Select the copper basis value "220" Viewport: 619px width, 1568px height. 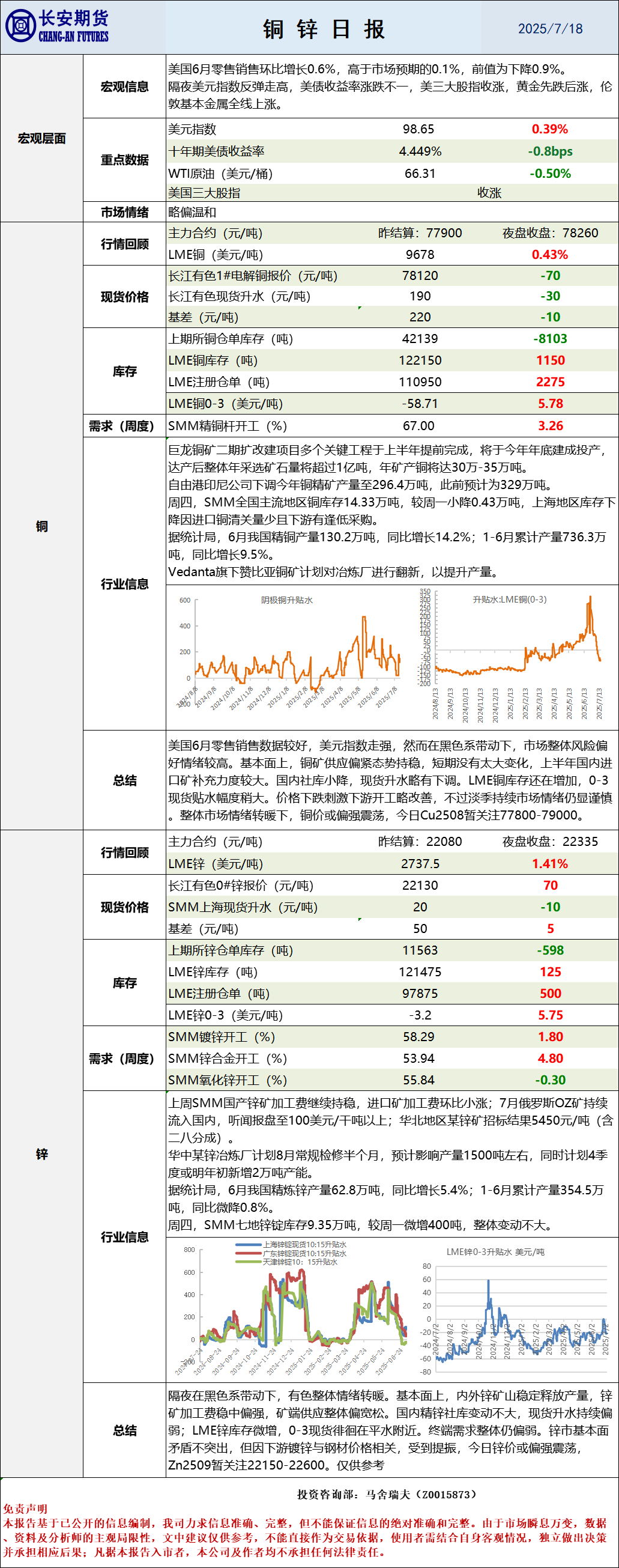(420, 317)
